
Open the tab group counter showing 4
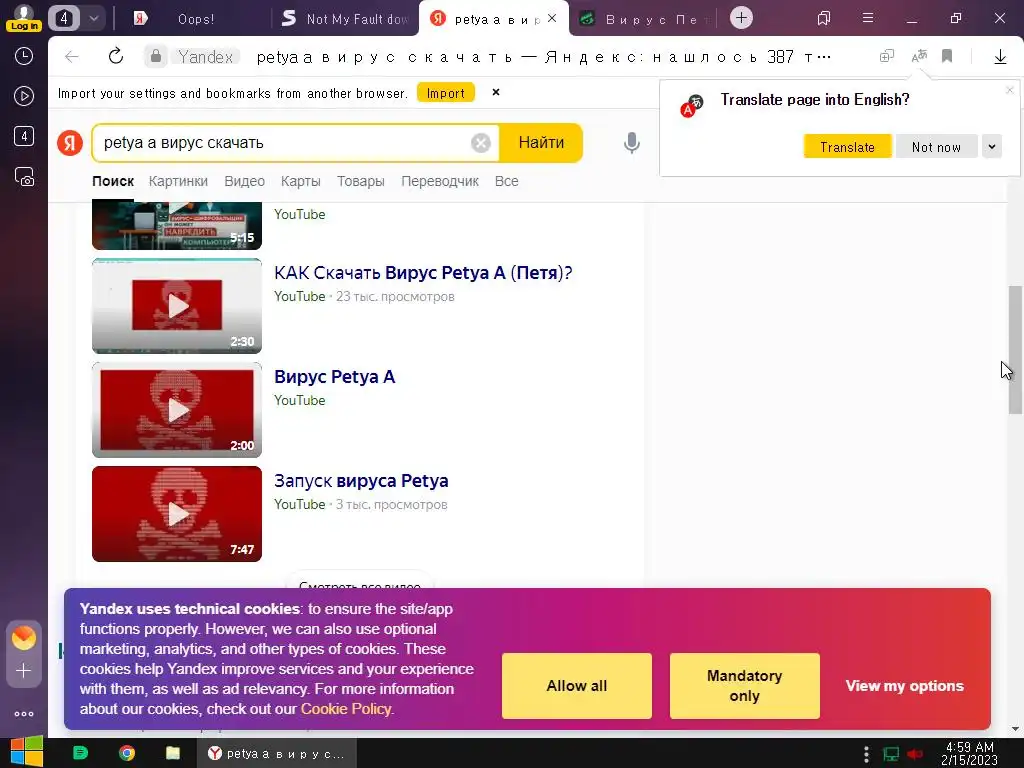[x=63, y=18]
